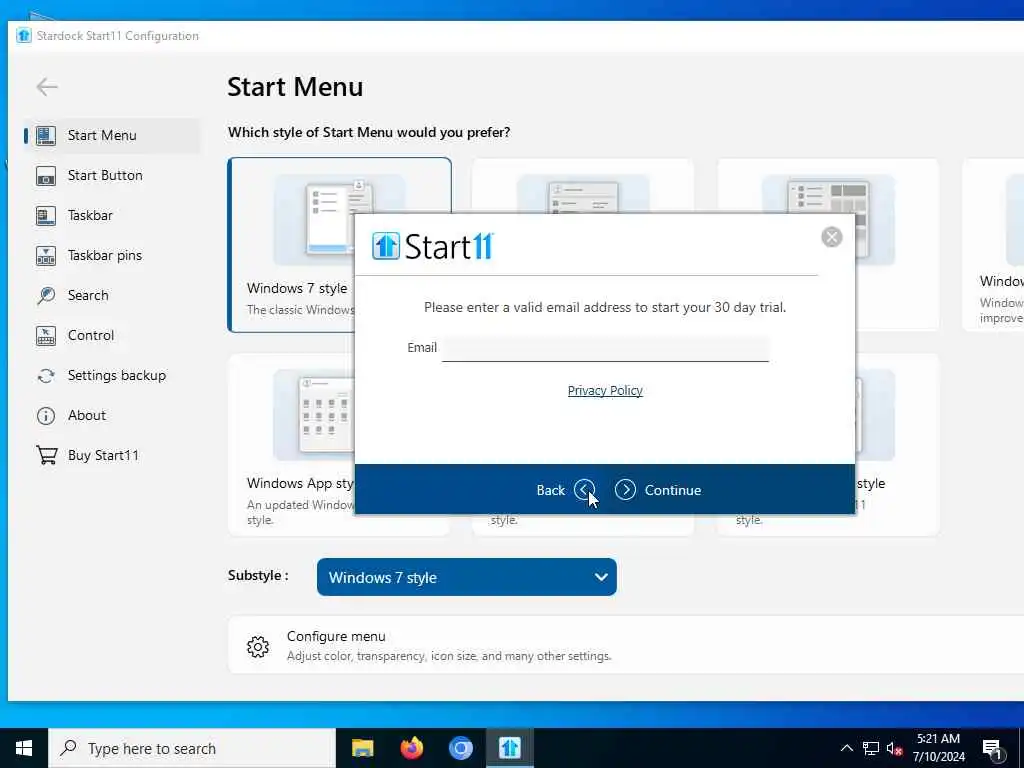Click the Taskbar sidebar icon
This screenshot has height=768, width=1024.
(46, 216)
